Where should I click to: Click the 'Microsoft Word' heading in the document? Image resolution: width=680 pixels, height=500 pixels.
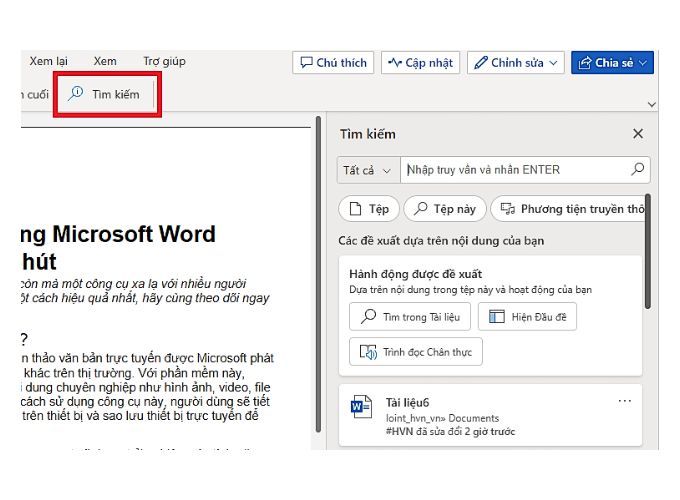[x=134, y=234]
